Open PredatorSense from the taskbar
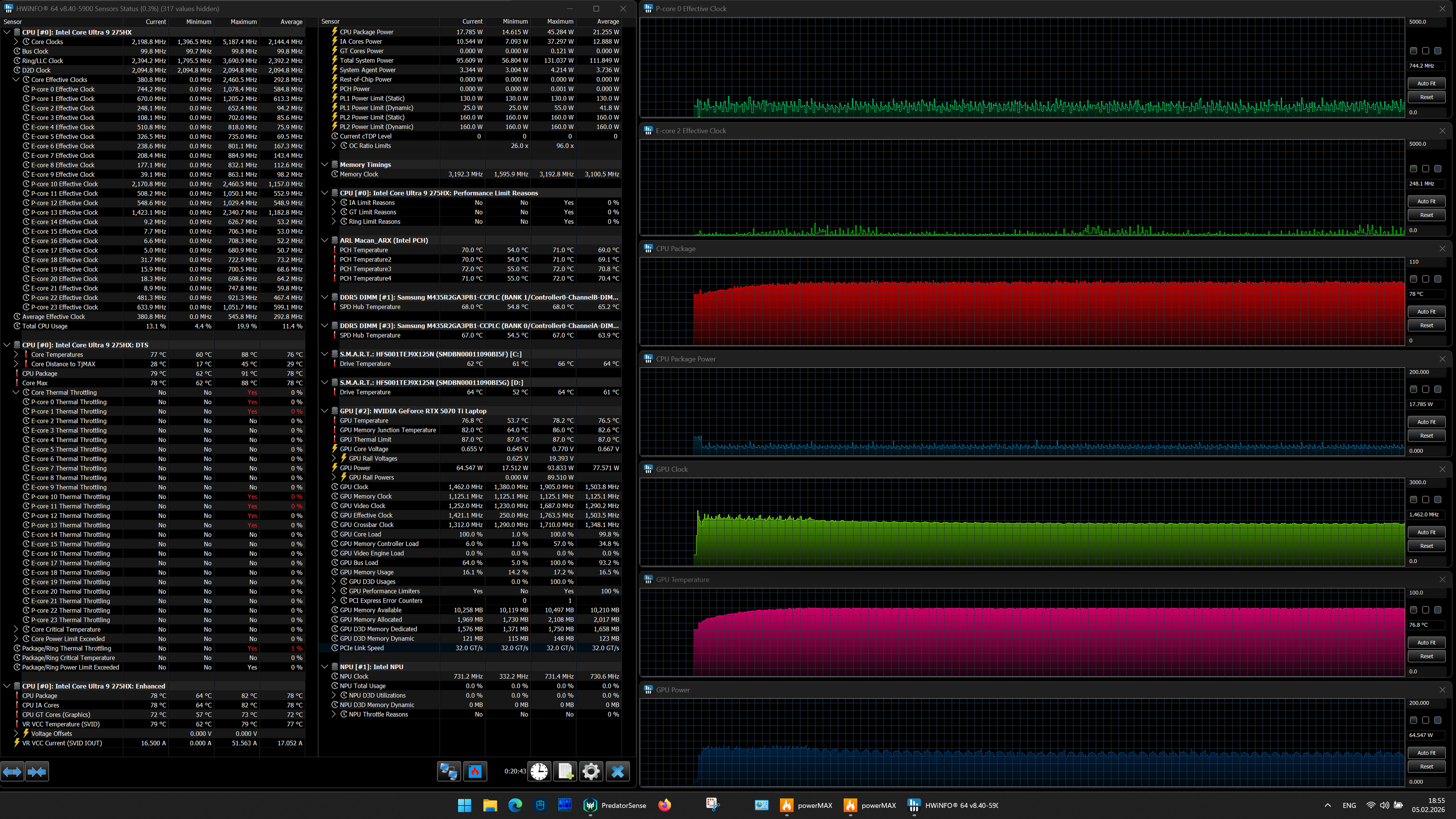The image size is (1456, 819). pos(615,805)
